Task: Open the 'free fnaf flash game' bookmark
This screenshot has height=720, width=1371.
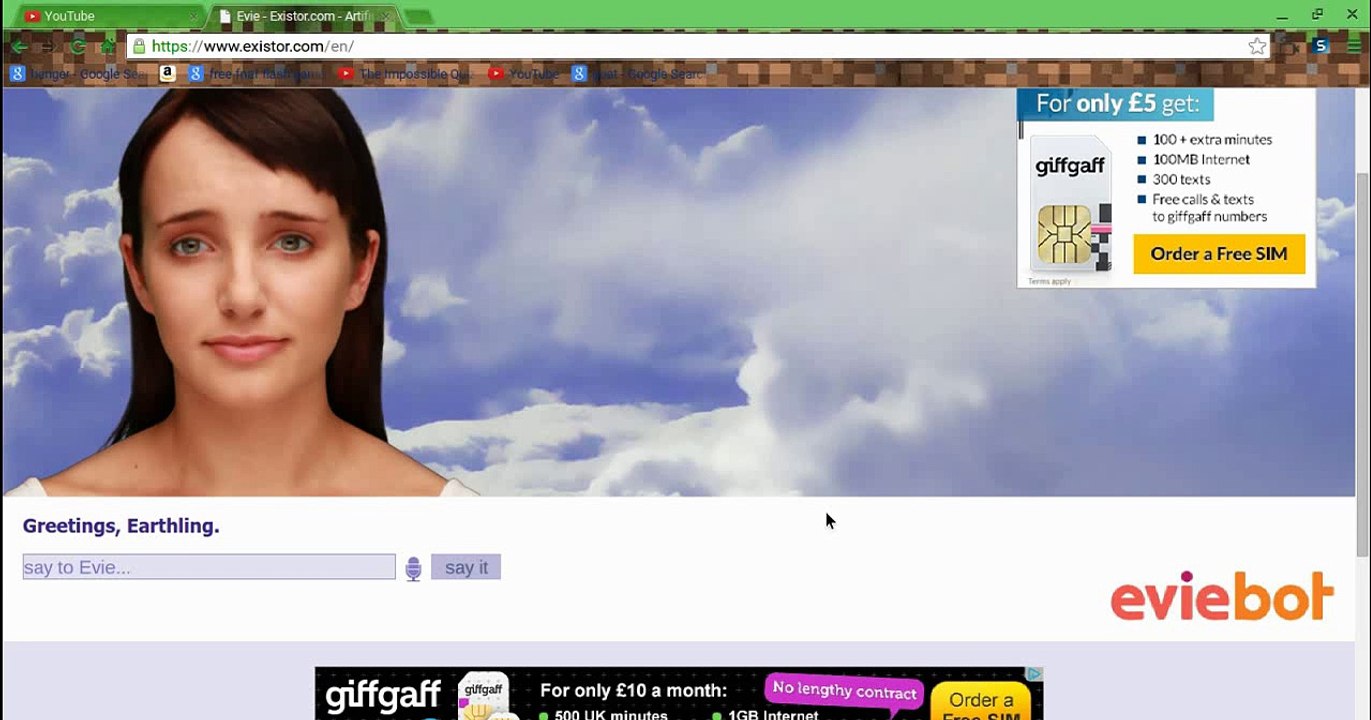Action: pyautogui.click(x=257, y=73)
